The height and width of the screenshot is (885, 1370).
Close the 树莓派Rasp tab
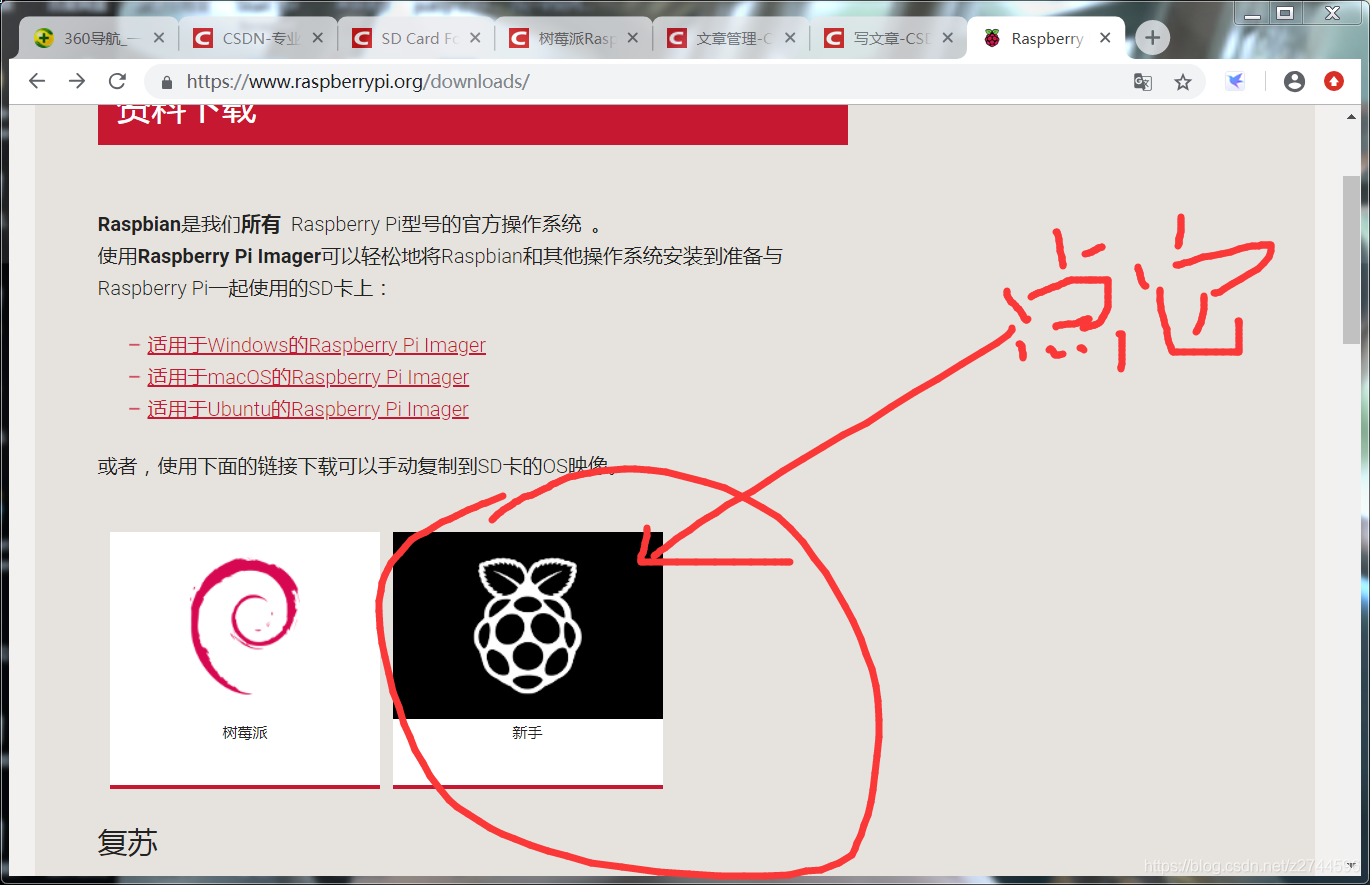(x=633, y=38)
